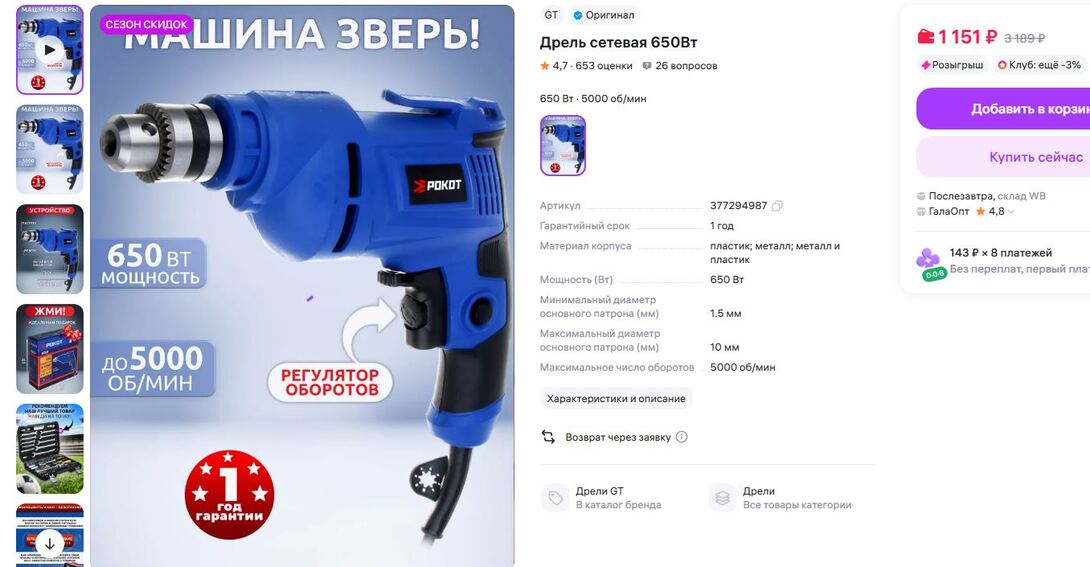Add the drill to cart via Добавить в корзину
This screenshot has height=567, width=1090.
coord(1003,108)
